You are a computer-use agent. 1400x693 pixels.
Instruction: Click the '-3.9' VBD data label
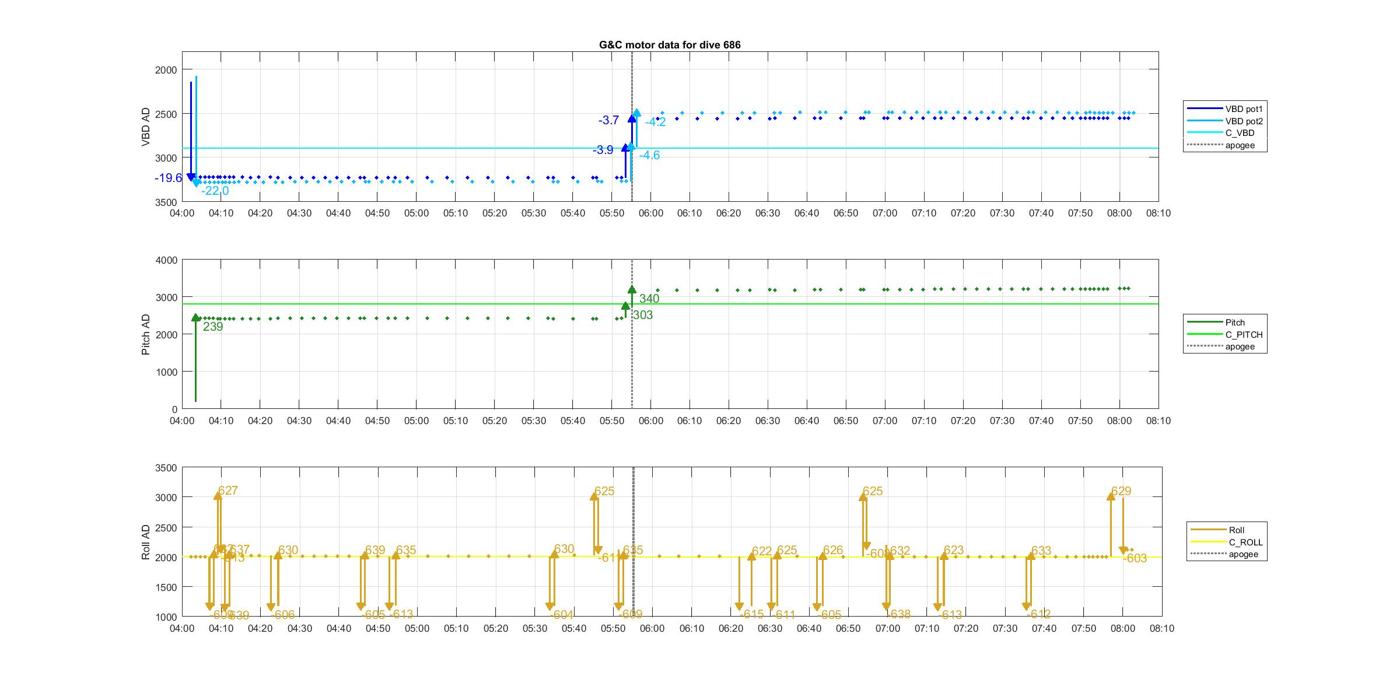[x=603, y=150]
